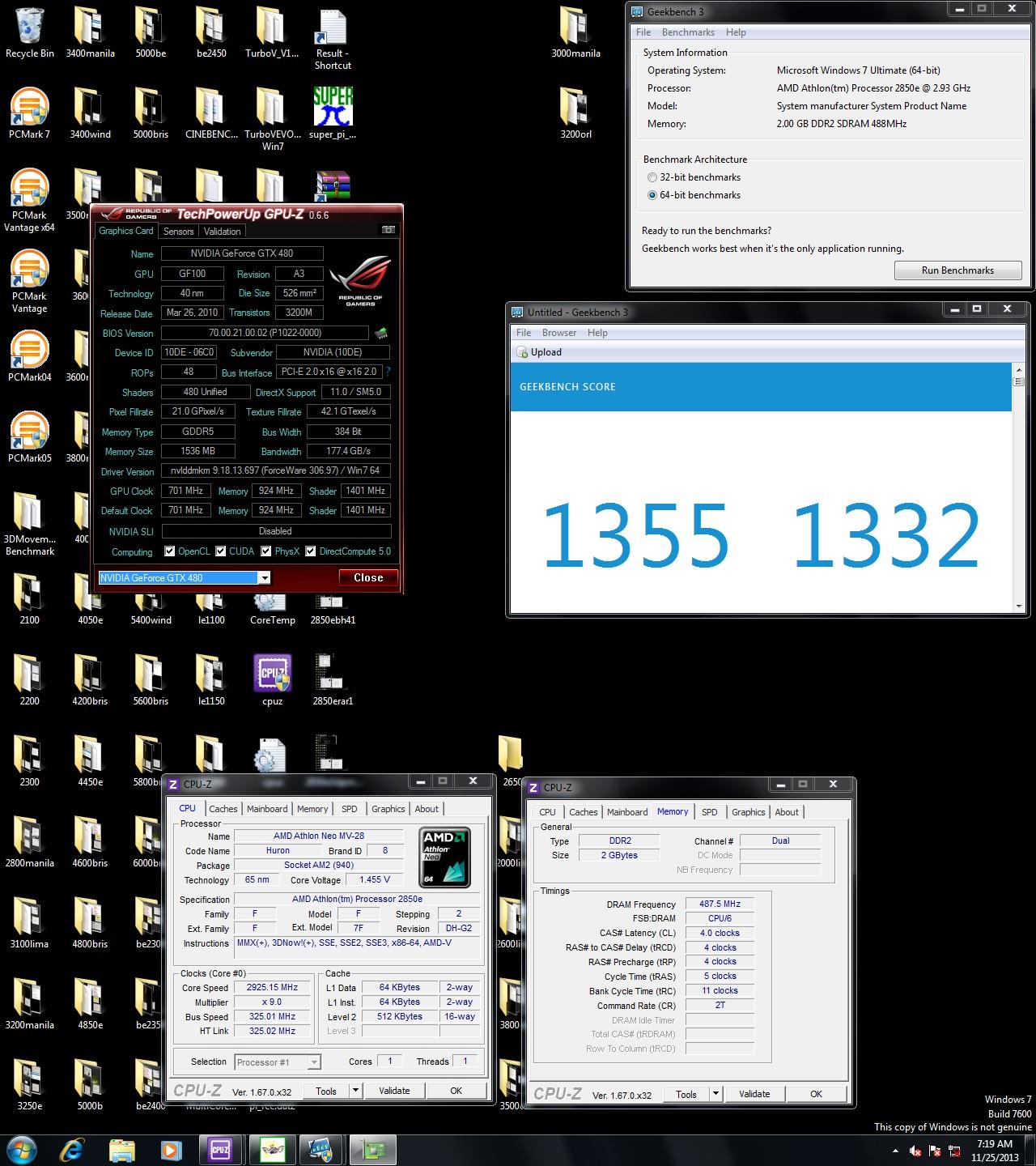Screen dimensions: 1036x1166
Task: Select the 3200orl folder icon
Action: 575,114
